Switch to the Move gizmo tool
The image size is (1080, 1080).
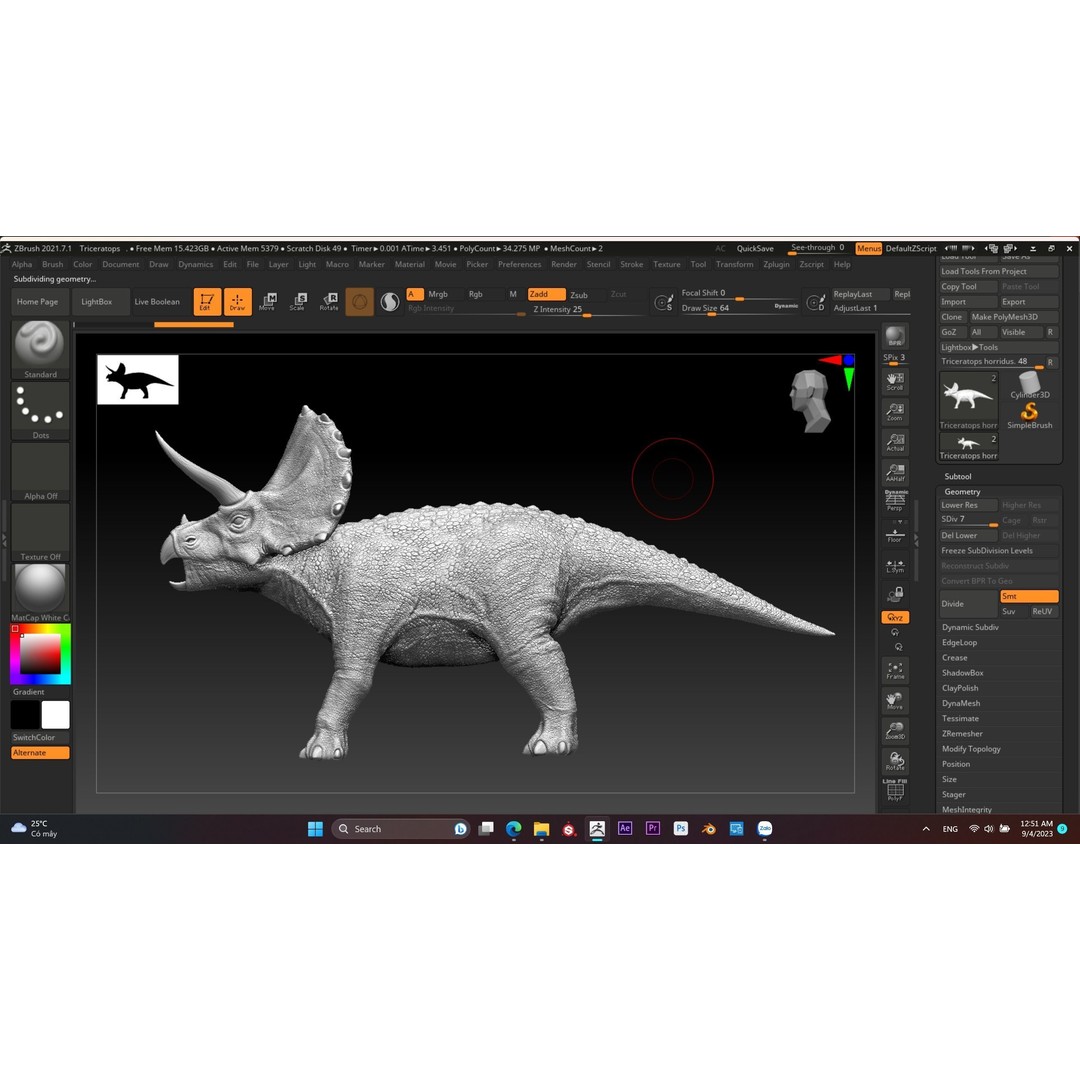click(x=267, y=302)
